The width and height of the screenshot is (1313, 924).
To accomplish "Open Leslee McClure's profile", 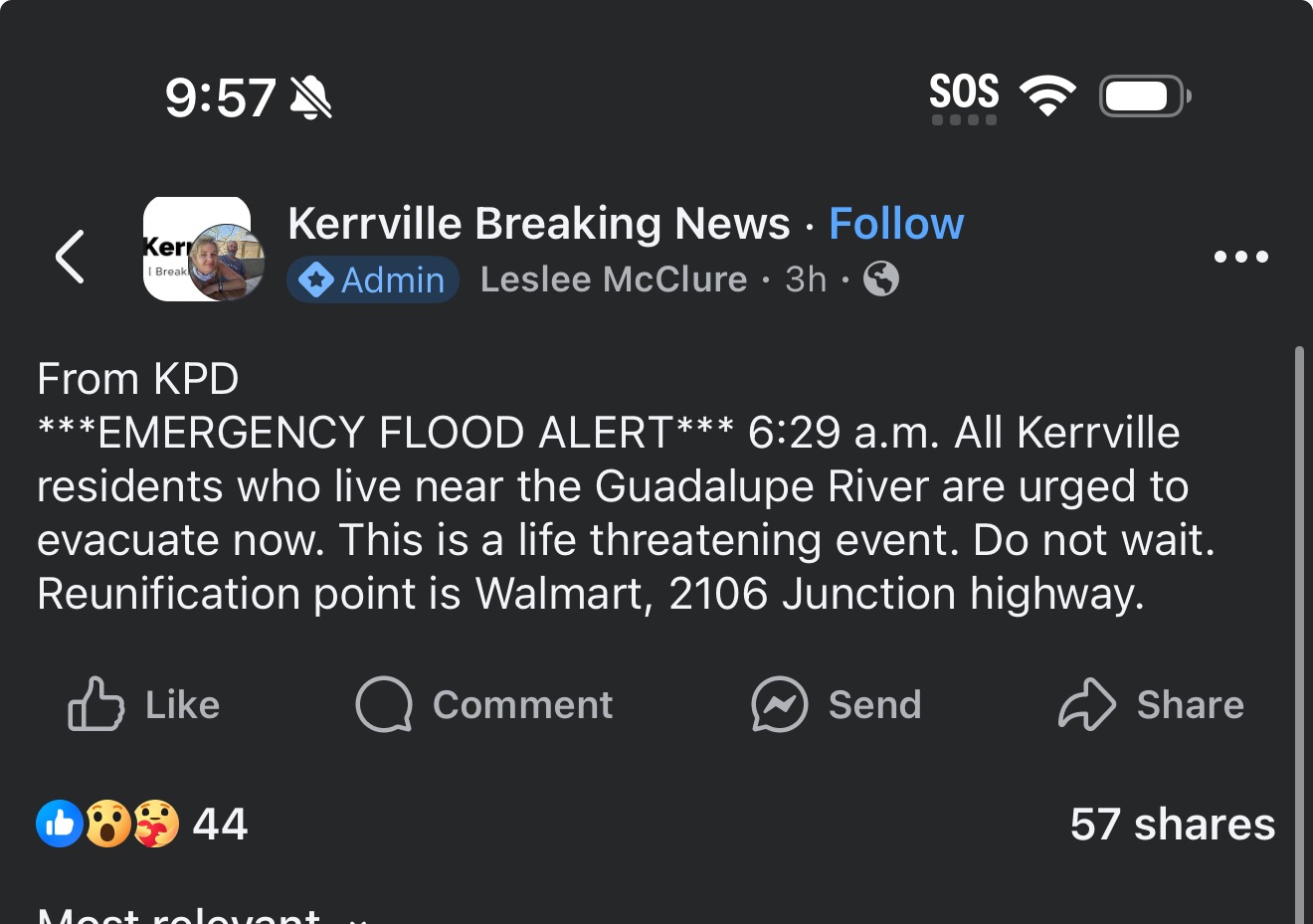I will click(613, 279).
